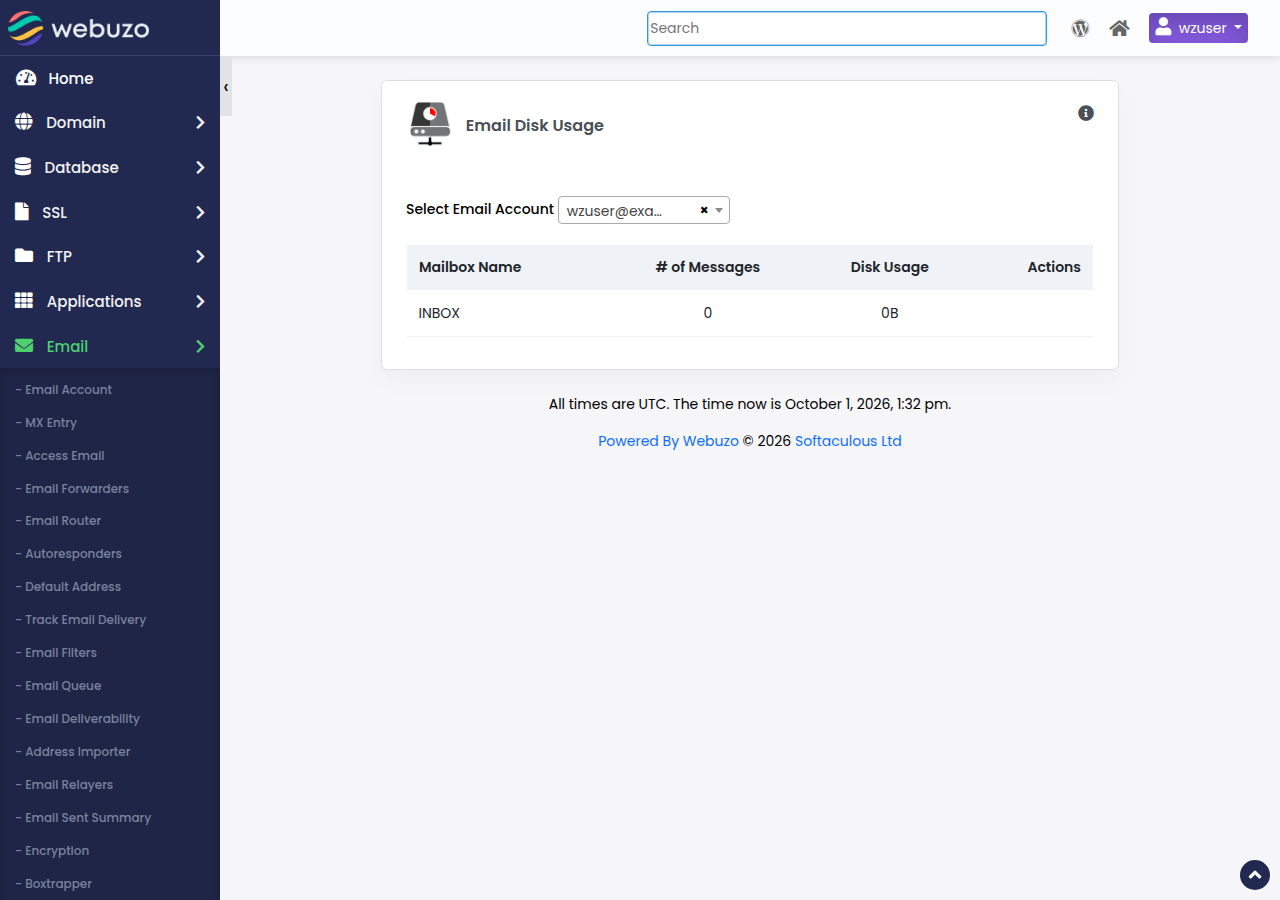The image size is (1280, 900).
Task: Open the WordPress manager icon
Action: click(1080, 28)
